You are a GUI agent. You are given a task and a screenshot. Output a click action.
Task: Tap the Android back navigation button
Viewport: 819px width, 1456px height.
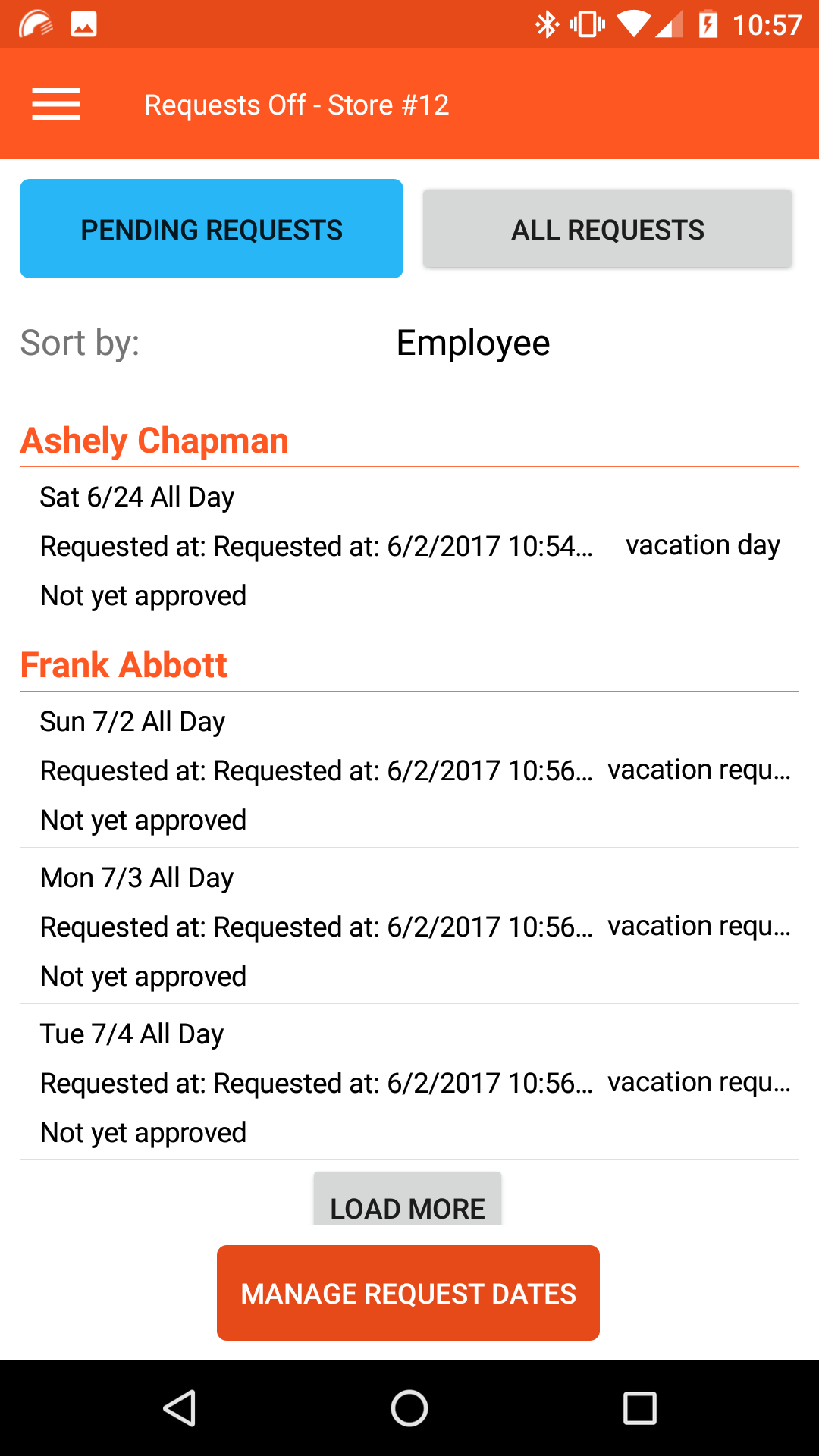(x=180, y=1408)
